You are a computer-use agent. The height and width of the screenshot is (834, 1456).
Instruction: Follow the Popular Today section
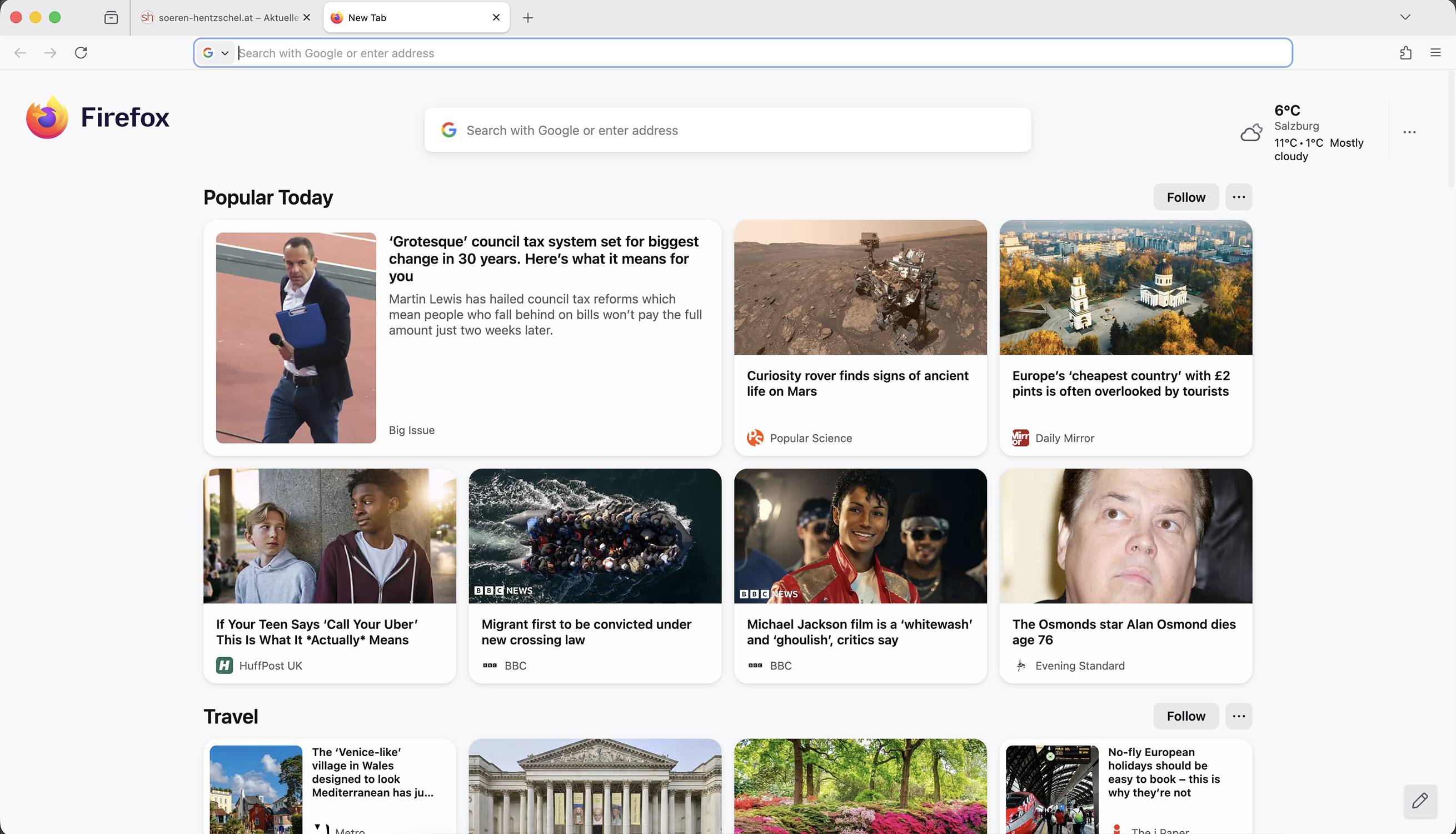(1185, 197)
